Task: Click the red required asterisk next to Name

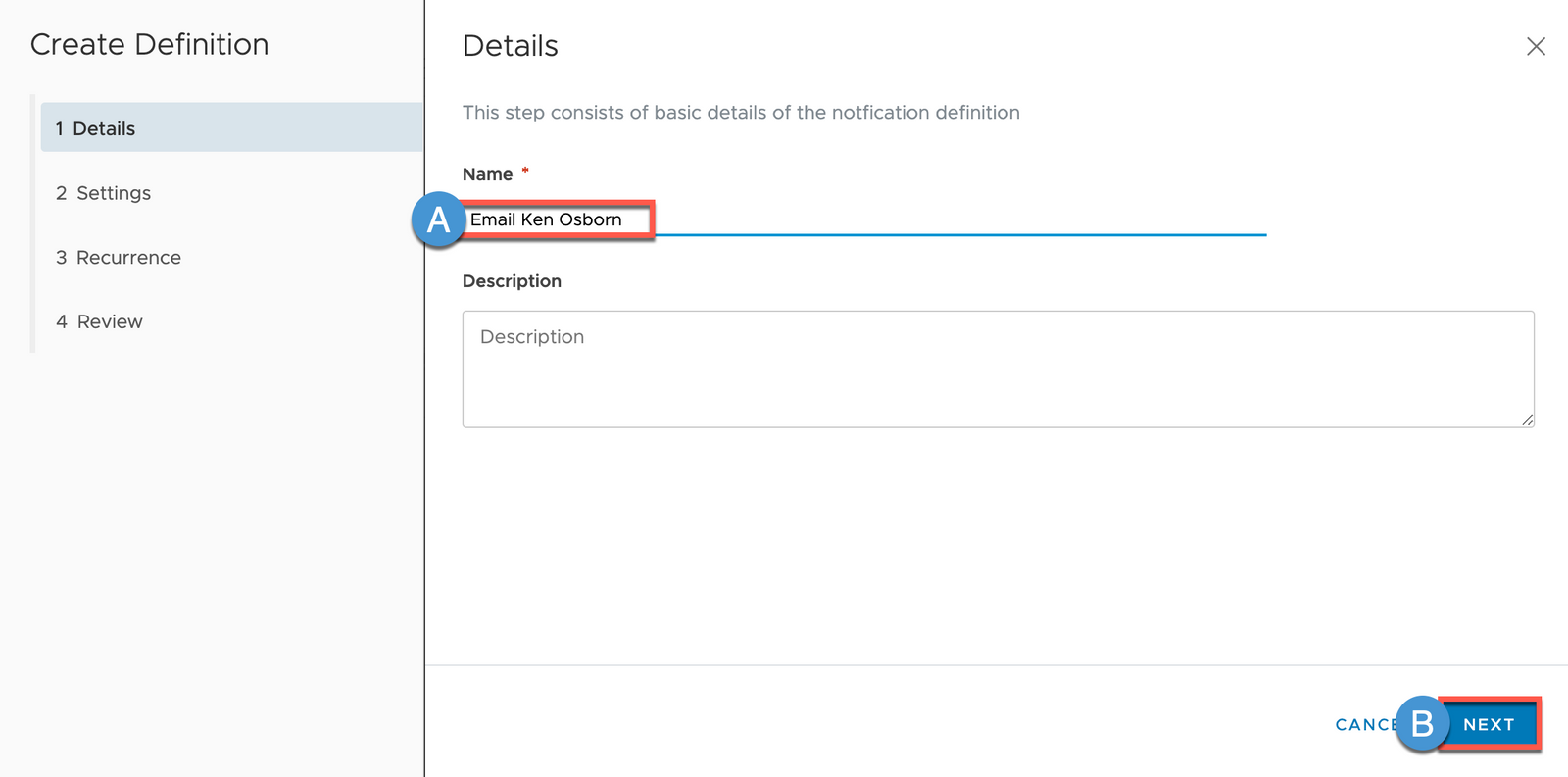Action: (x=525, y=171)
